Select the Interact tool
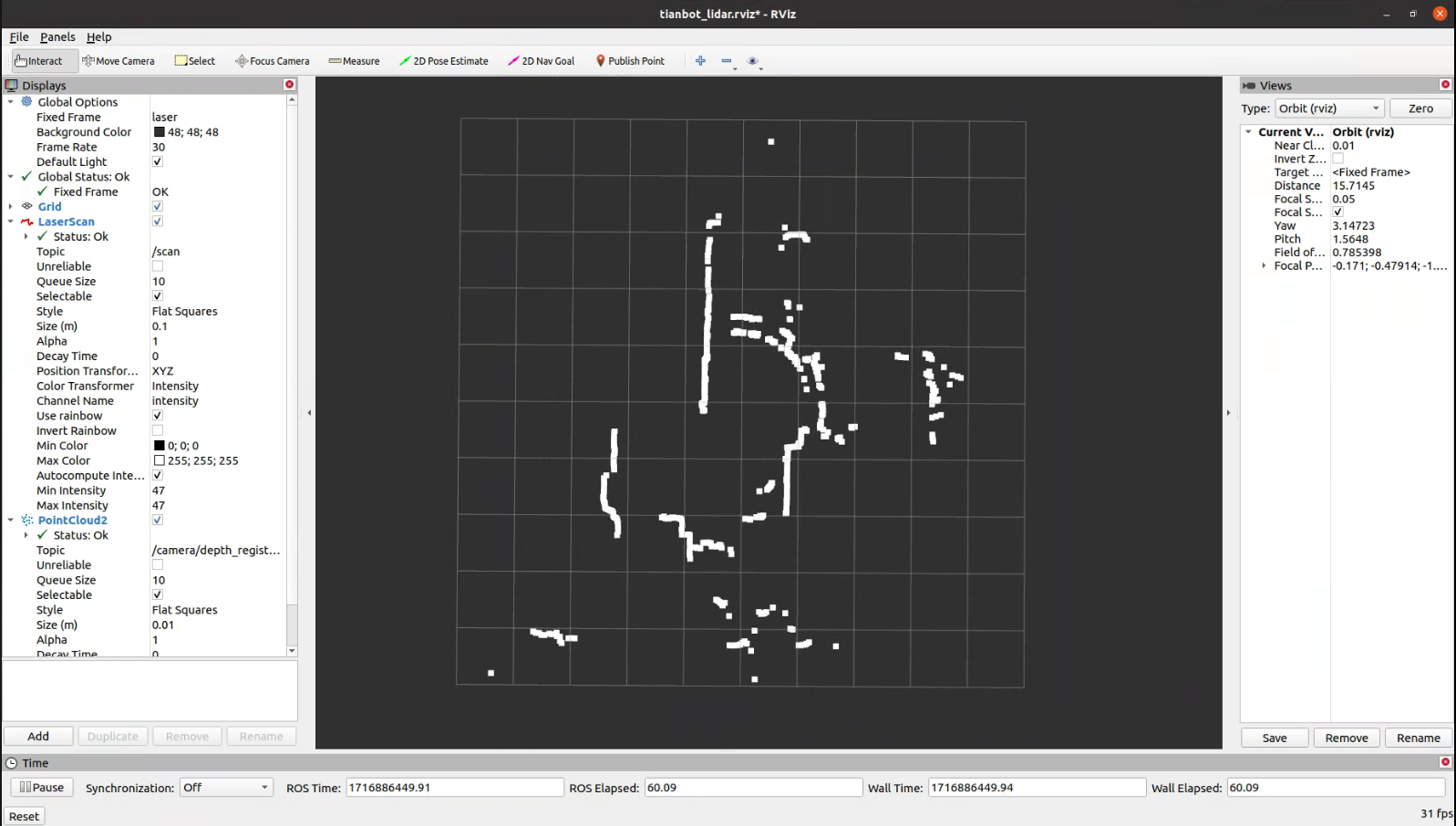 (39, 61)
